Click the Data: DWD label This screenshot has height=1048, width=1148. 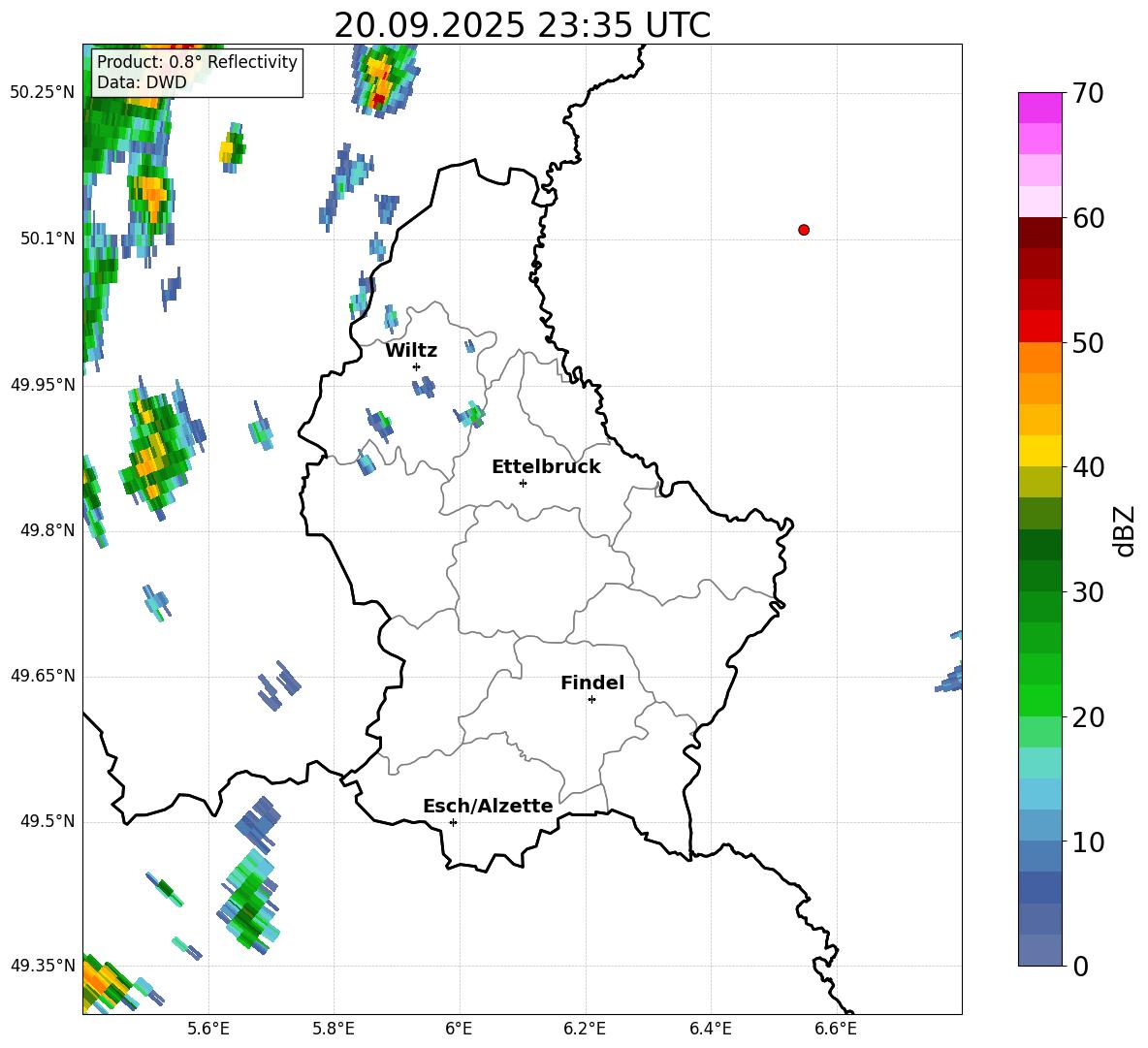(142, 82)
